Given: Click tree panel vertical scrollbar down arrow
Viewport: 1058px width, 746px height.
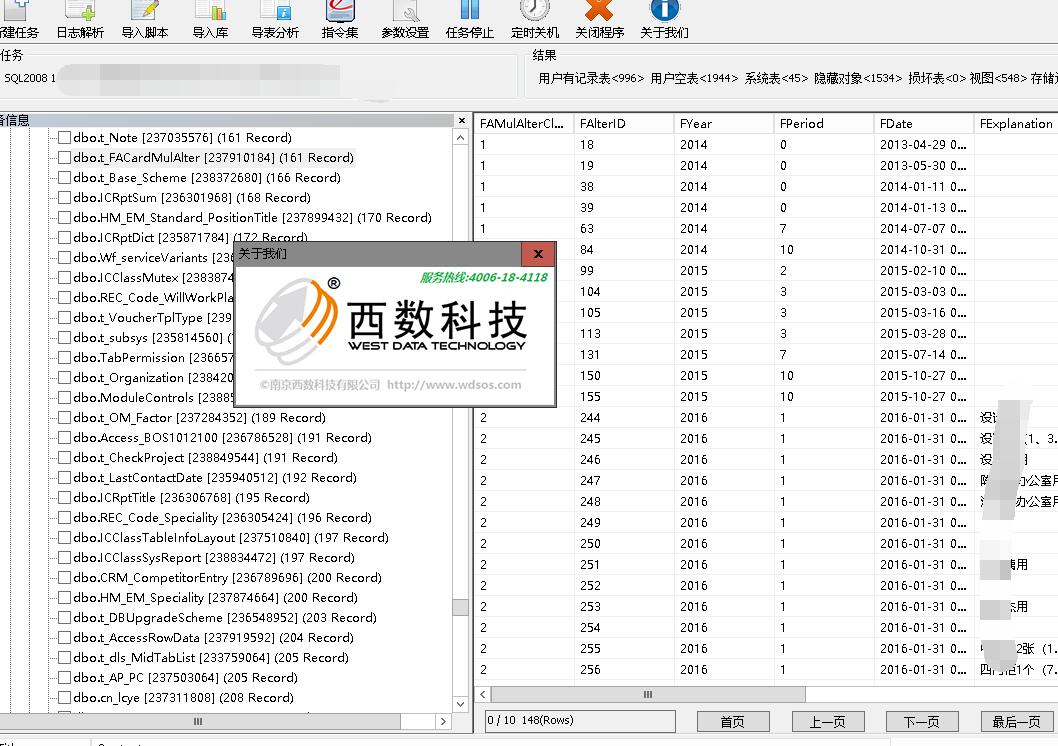Looking at the screenshot, I should pos(461,704).
